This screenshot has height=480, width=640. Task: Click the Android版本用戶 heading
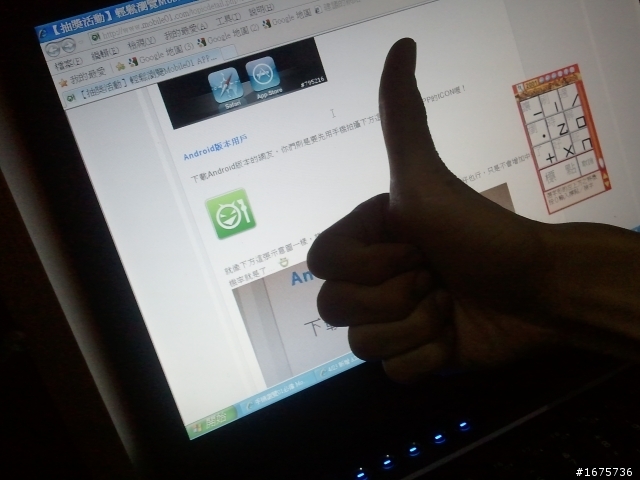[215, 148]
